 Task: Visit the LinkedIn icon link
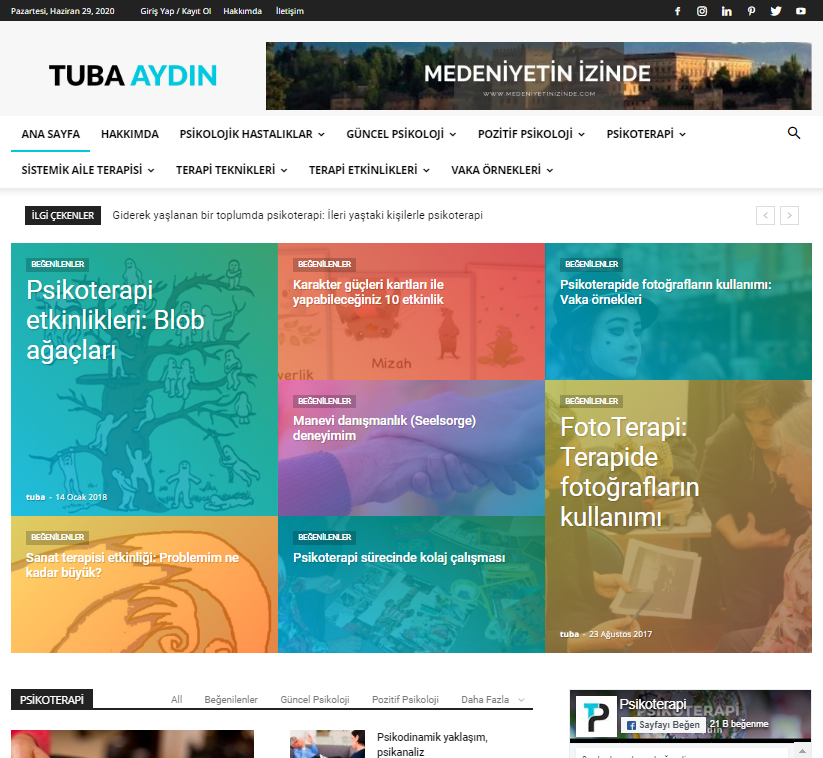click(727, 11)
